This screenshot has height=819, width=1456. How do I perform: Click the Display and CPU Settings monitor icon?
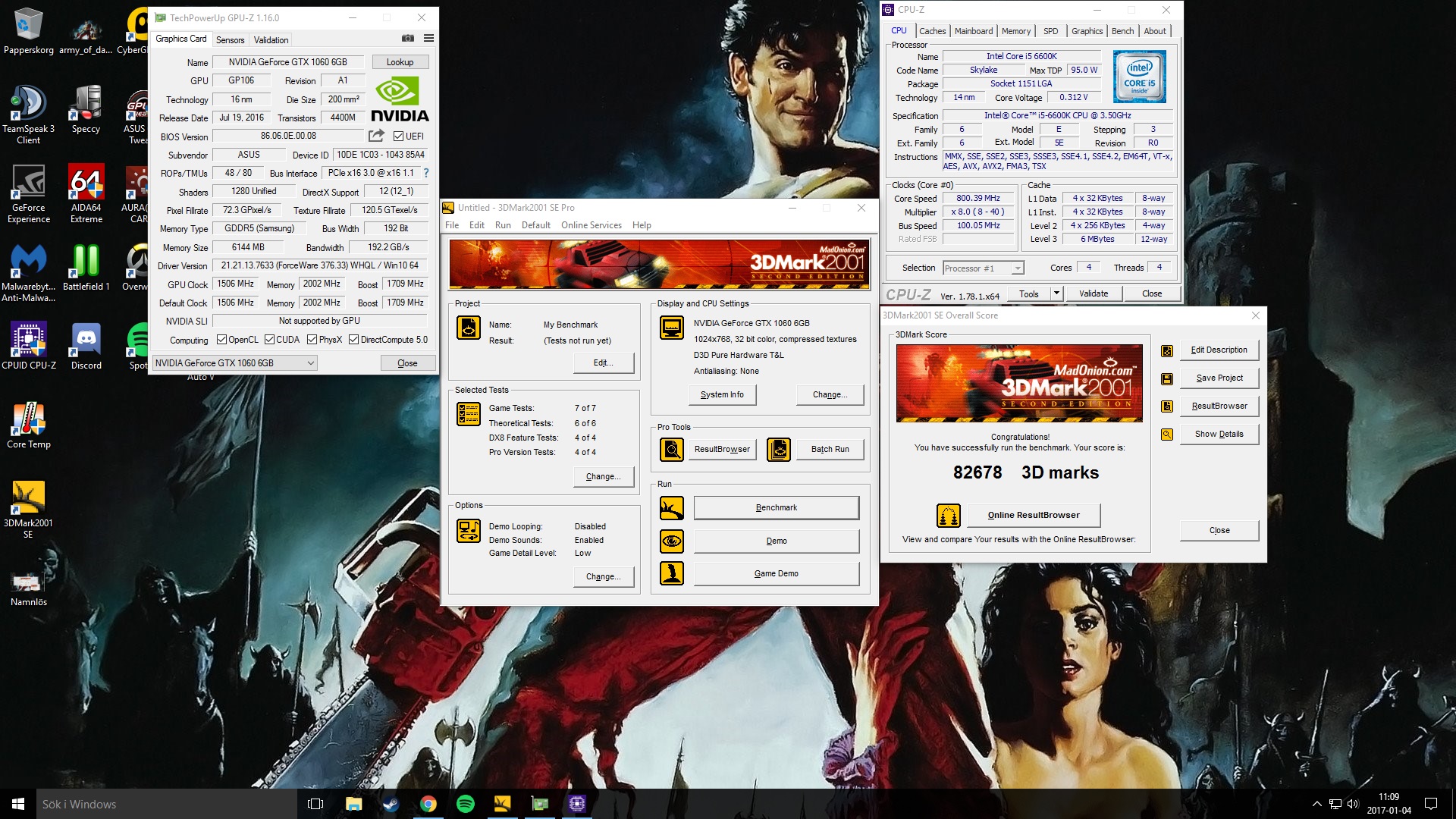672,328
